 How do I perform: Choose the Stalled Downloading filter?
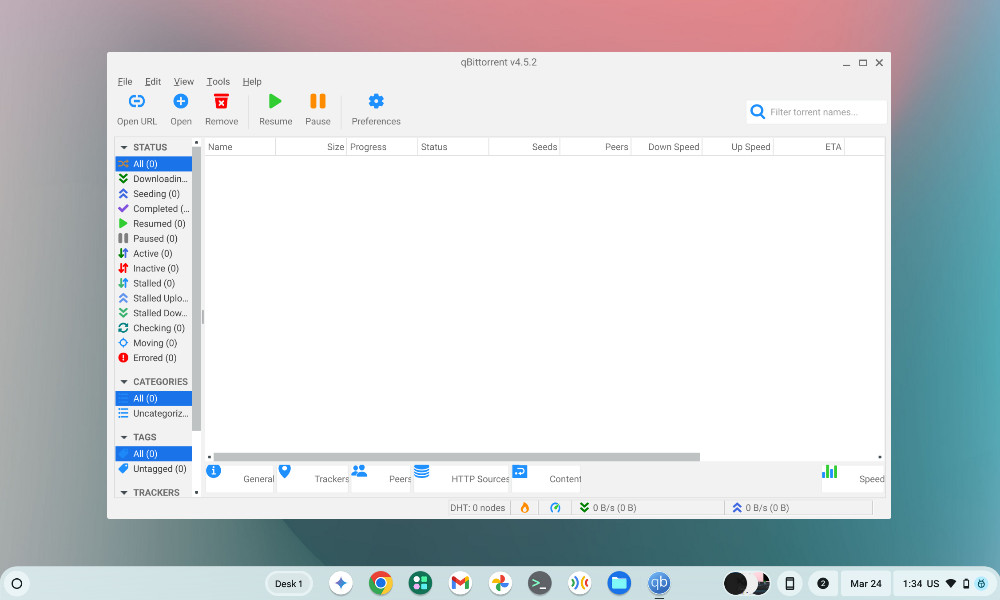154,313
